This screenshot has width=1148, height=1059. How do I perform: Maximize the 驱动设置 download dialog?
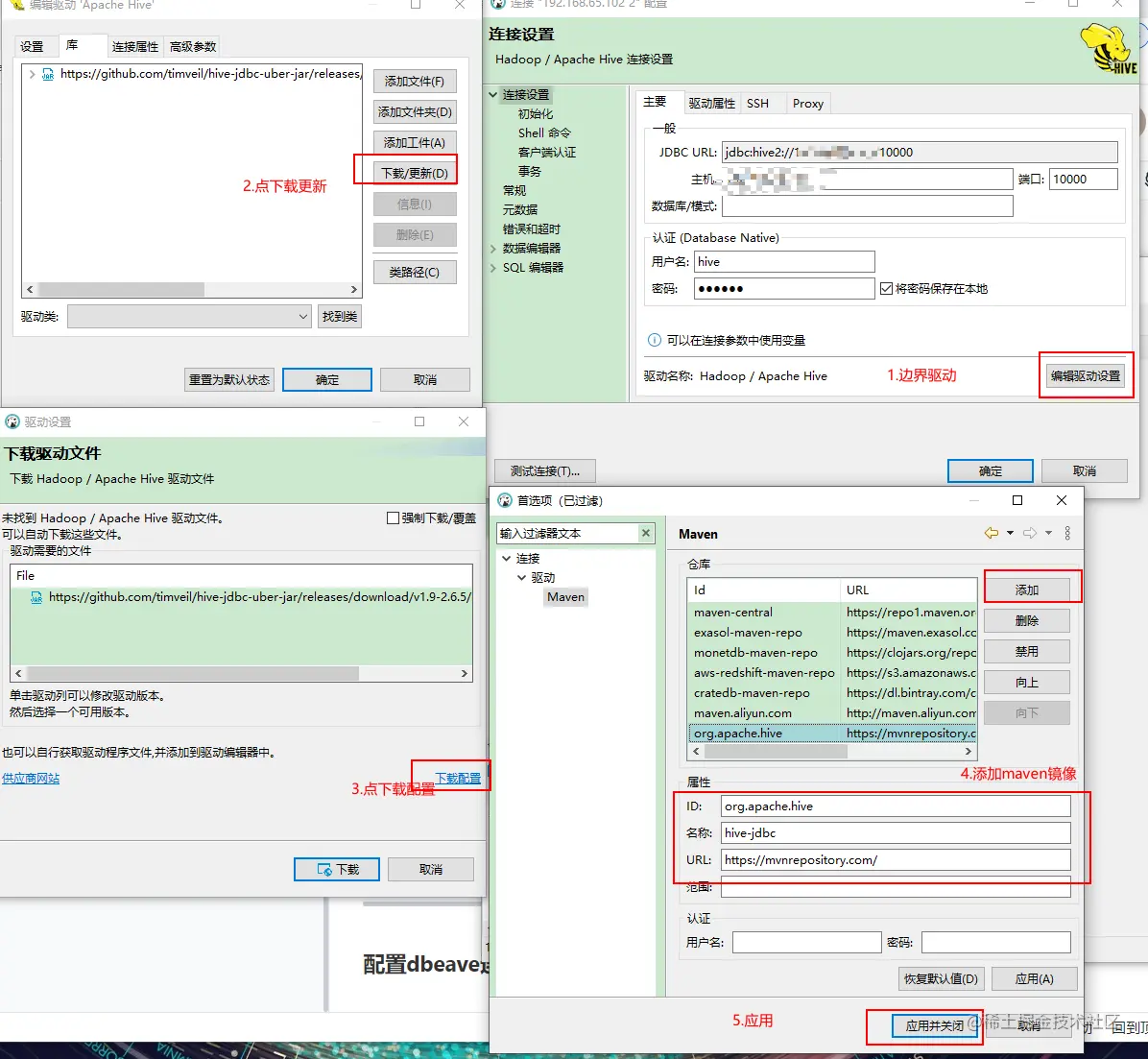click(x=419, y=421)
